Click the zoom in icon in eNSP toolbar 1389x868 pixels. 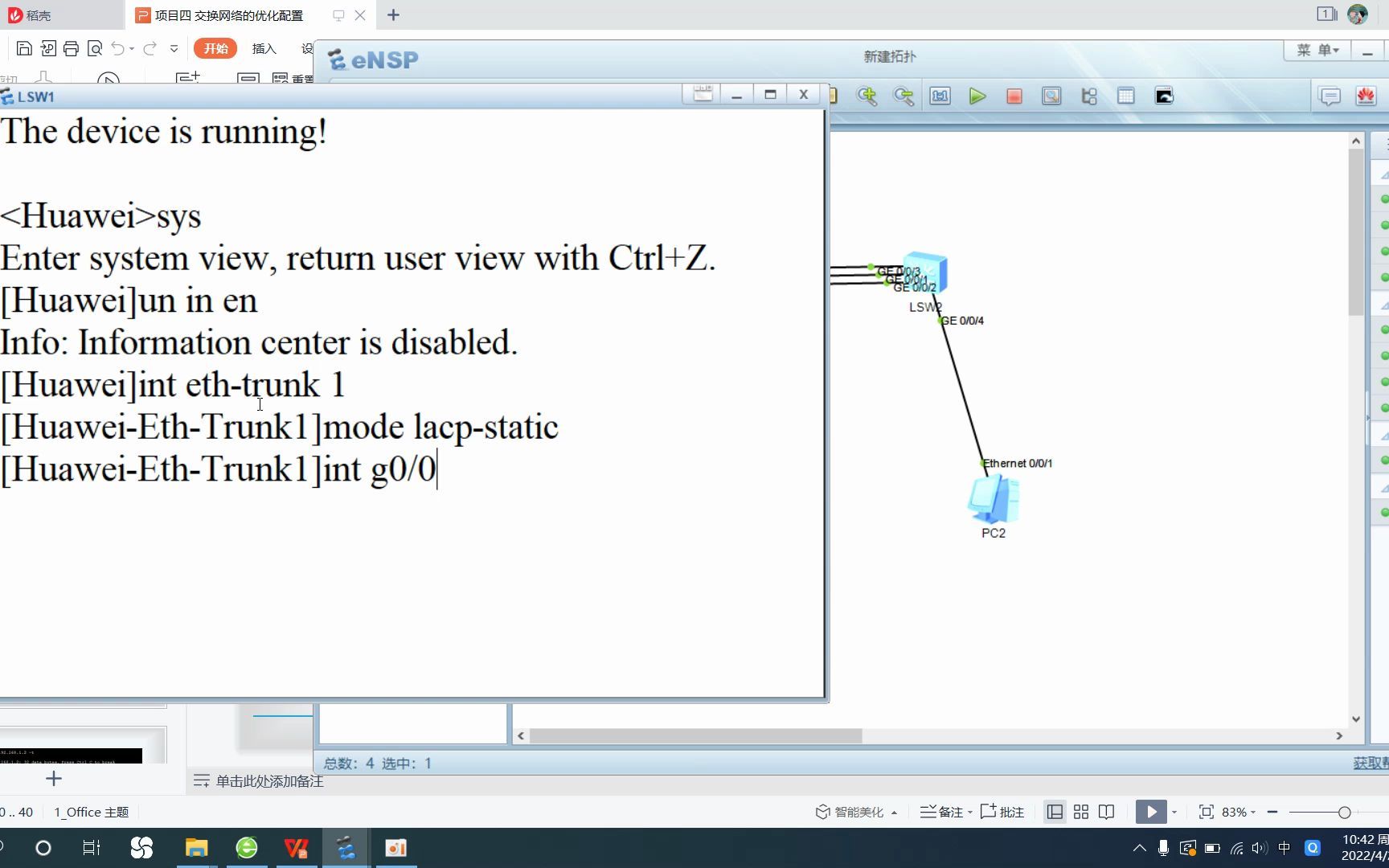tap(867, 96)
